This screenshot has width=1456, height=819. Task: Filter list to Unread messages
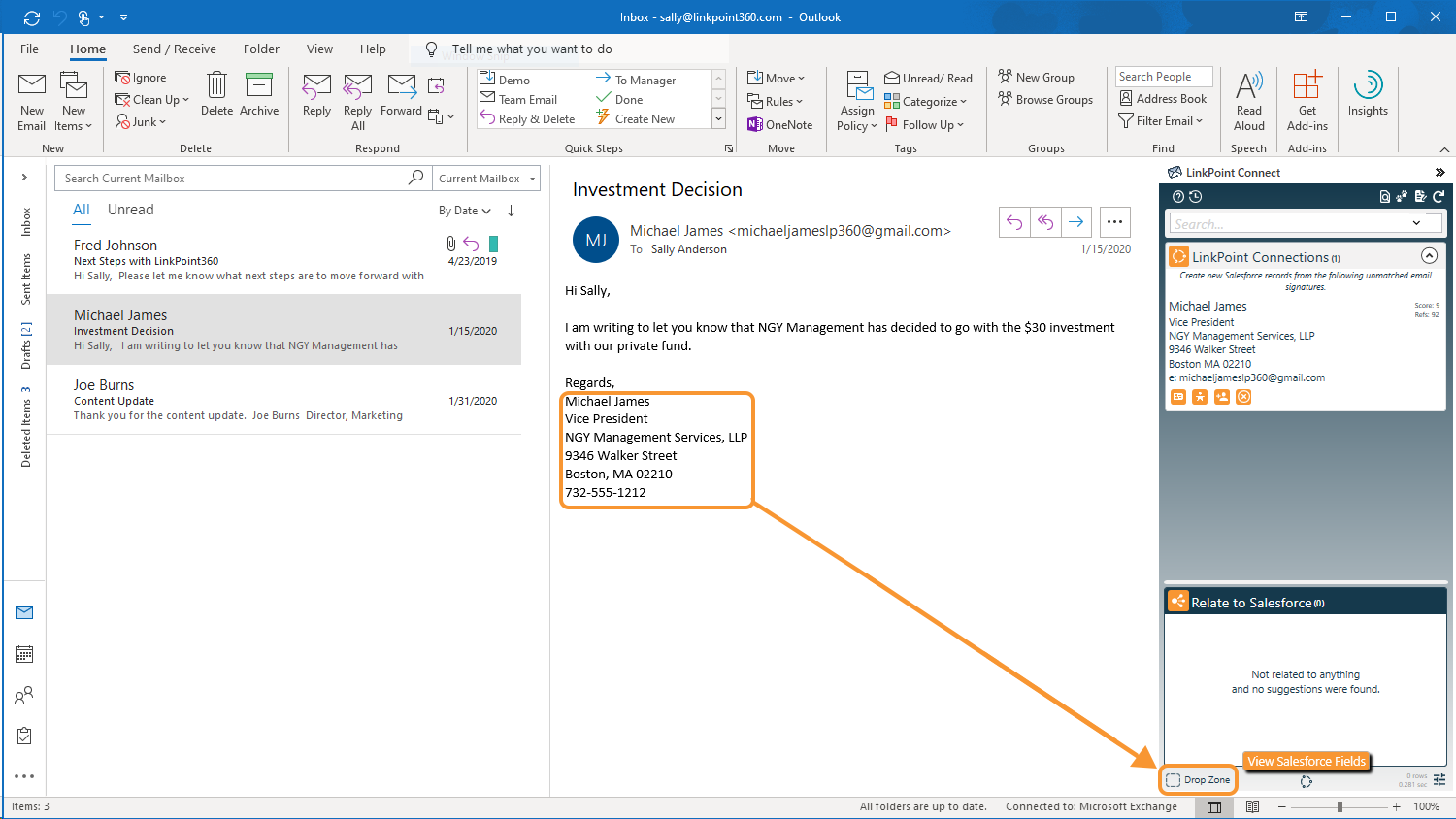pos(130,210)
